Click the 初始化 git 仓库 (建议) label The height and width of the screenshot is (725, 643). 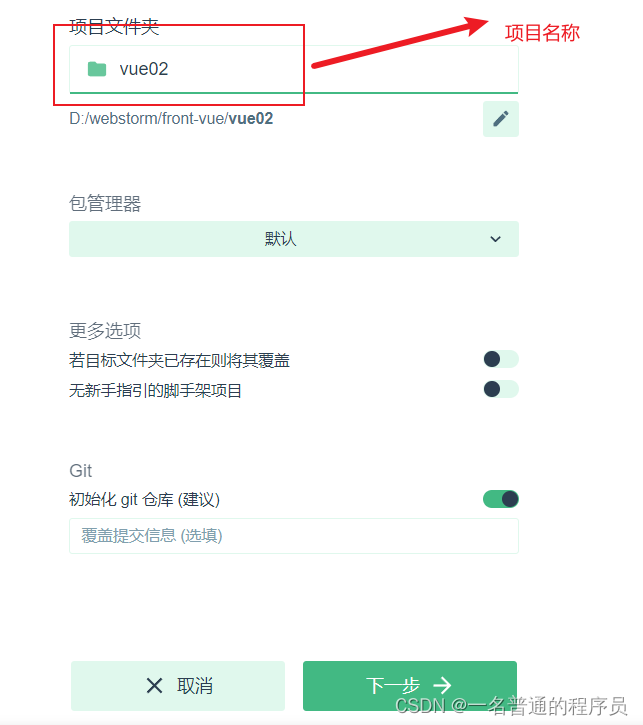pyautogui.click(x=144, y=500)
